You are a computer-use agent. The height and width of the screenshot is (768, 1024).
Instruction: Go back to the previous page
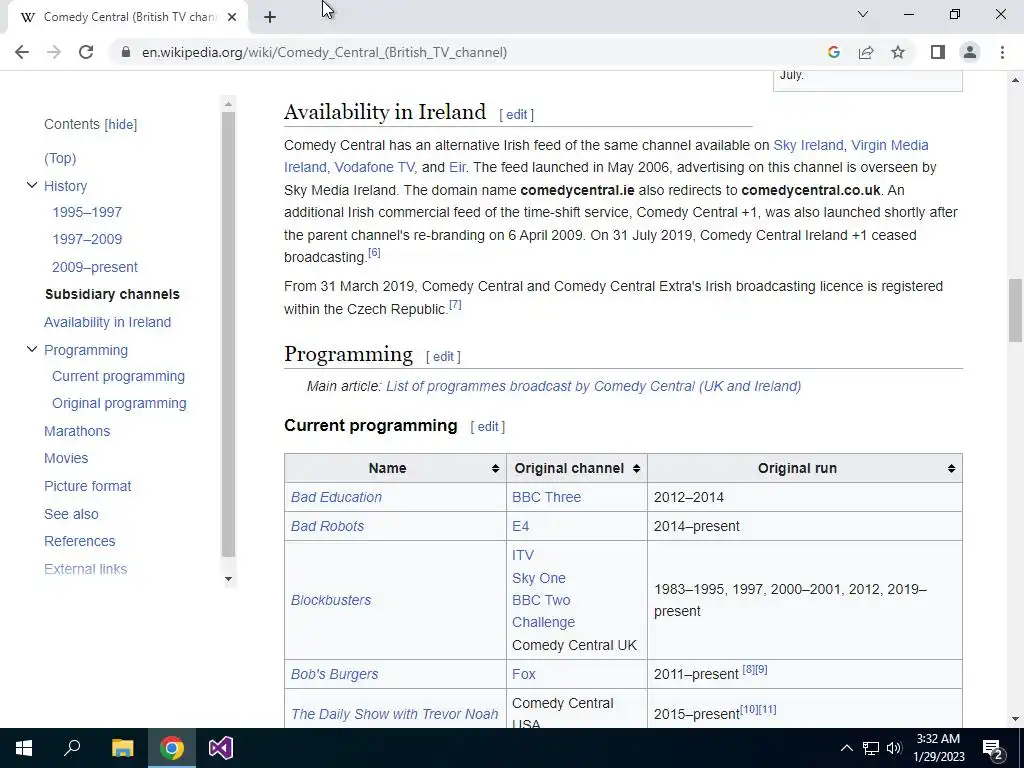pos(22,52)
